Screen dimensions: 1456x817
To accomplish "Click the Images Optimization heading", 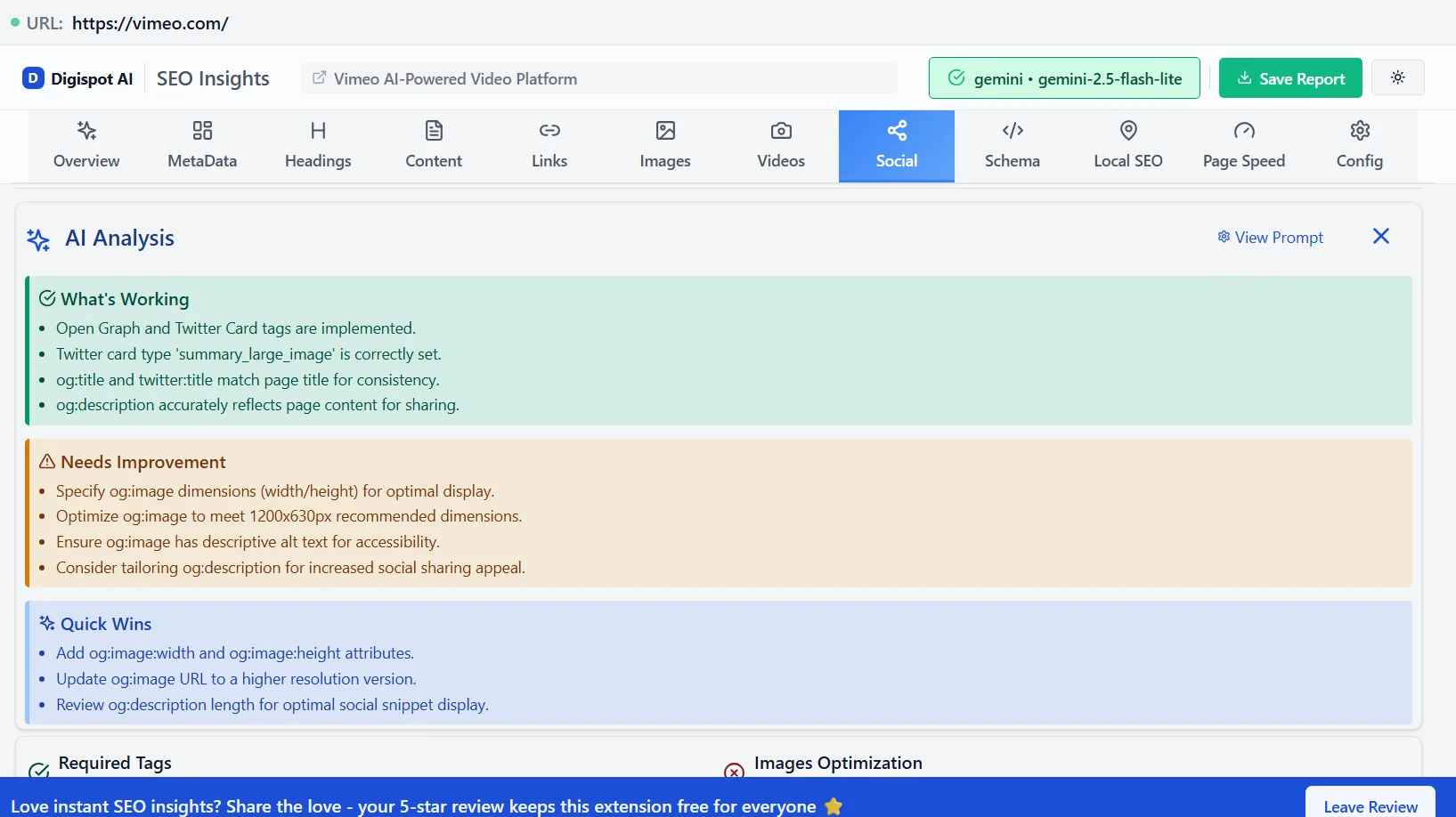I will click(838, 763).
